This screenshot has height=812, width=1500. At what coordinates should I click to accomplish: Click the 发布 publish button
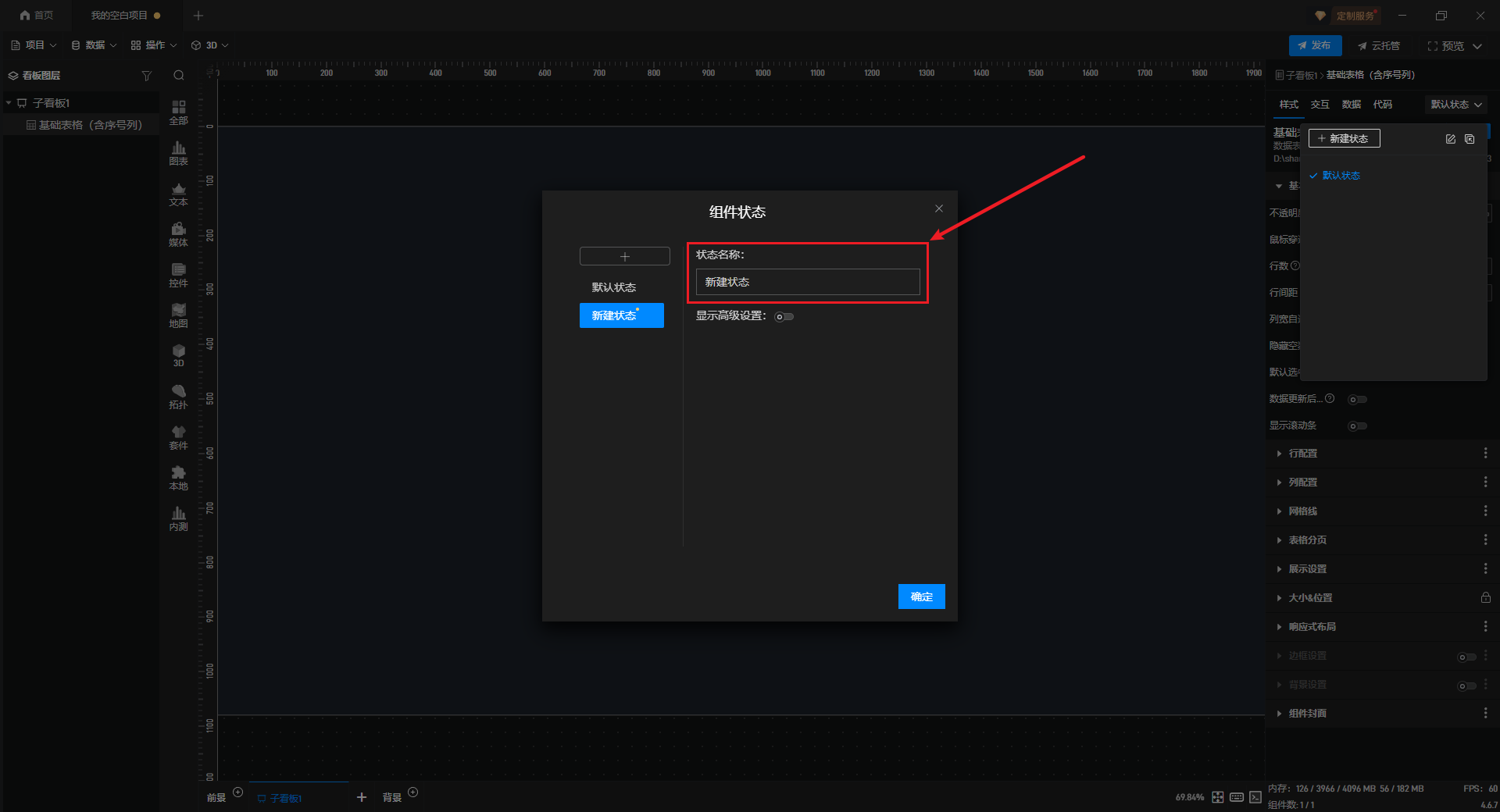pos(1315,45)
